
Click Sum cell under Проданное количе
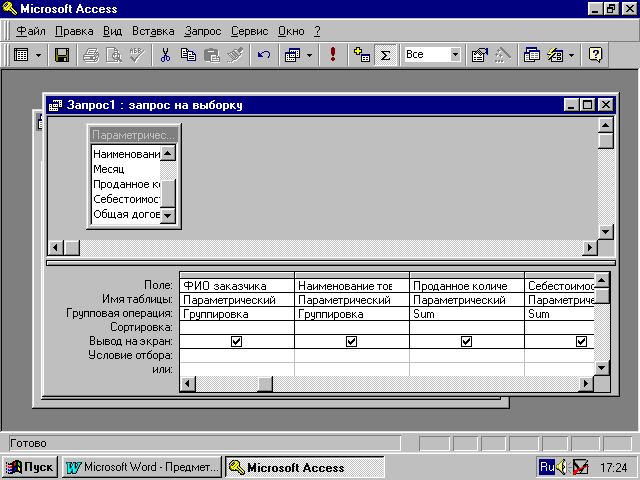[467, 314]
